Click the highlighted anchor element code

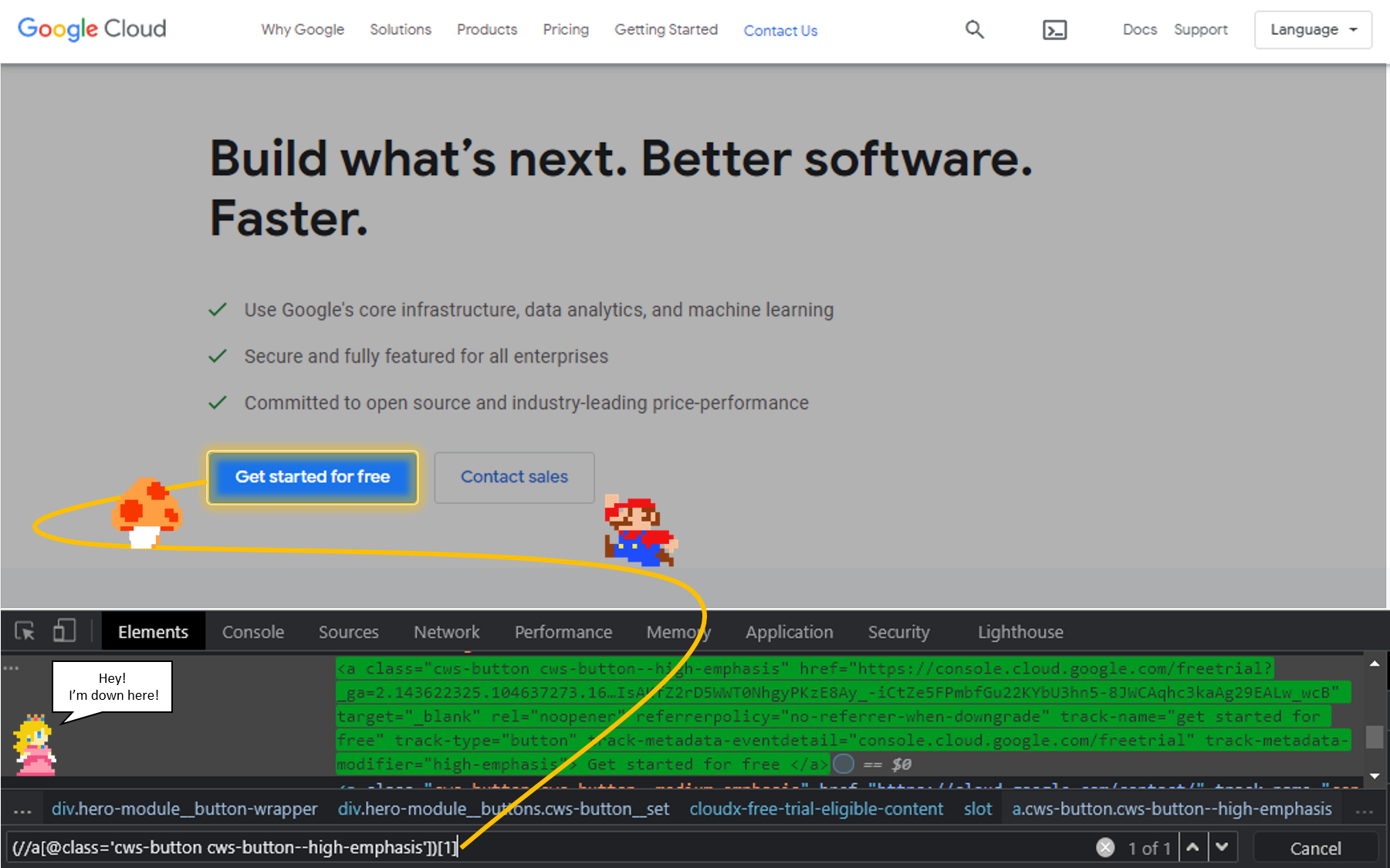click(x=843, y=716)
